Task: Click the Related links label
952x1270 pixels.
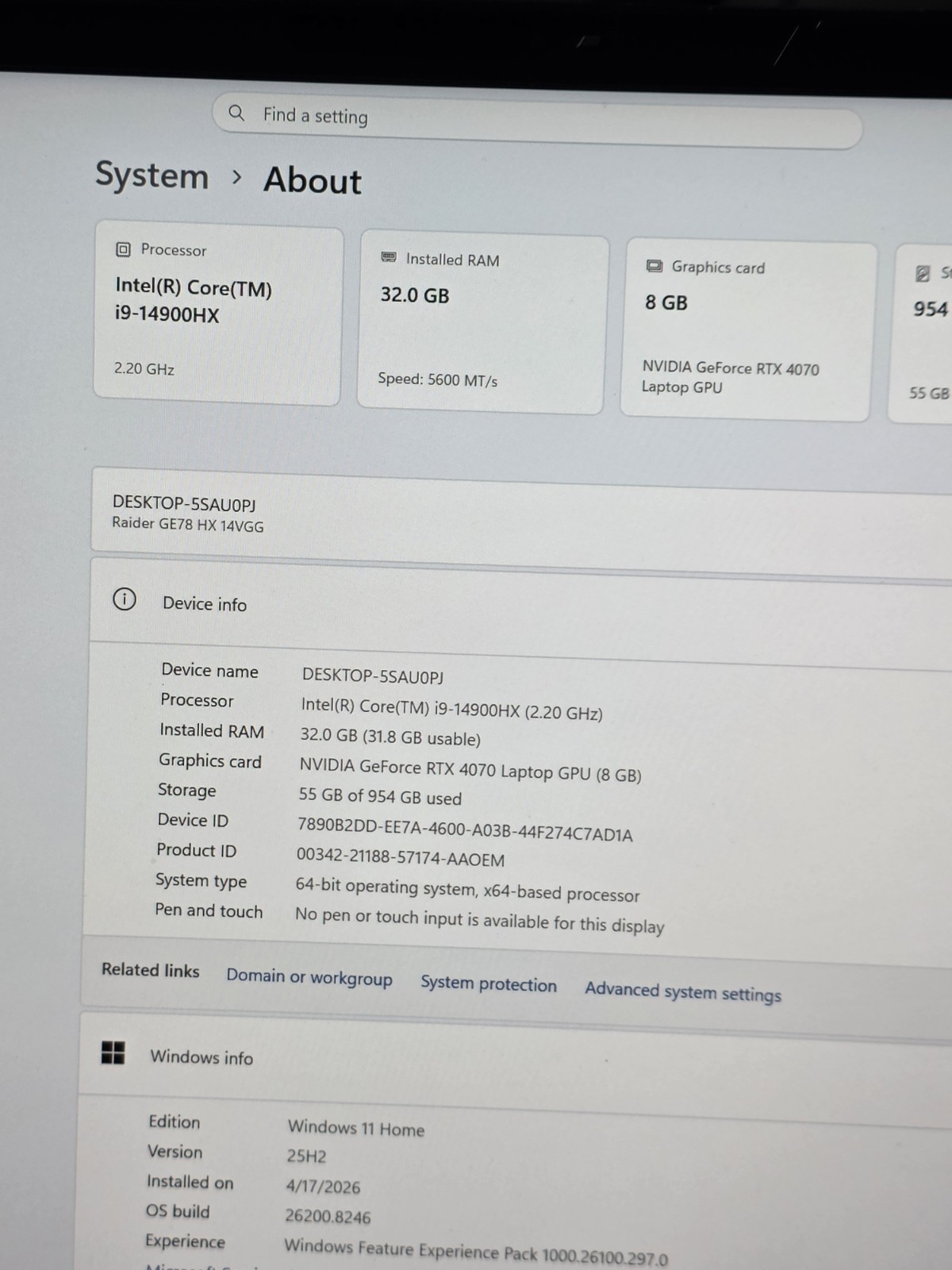Action: (x=150, y=970)
